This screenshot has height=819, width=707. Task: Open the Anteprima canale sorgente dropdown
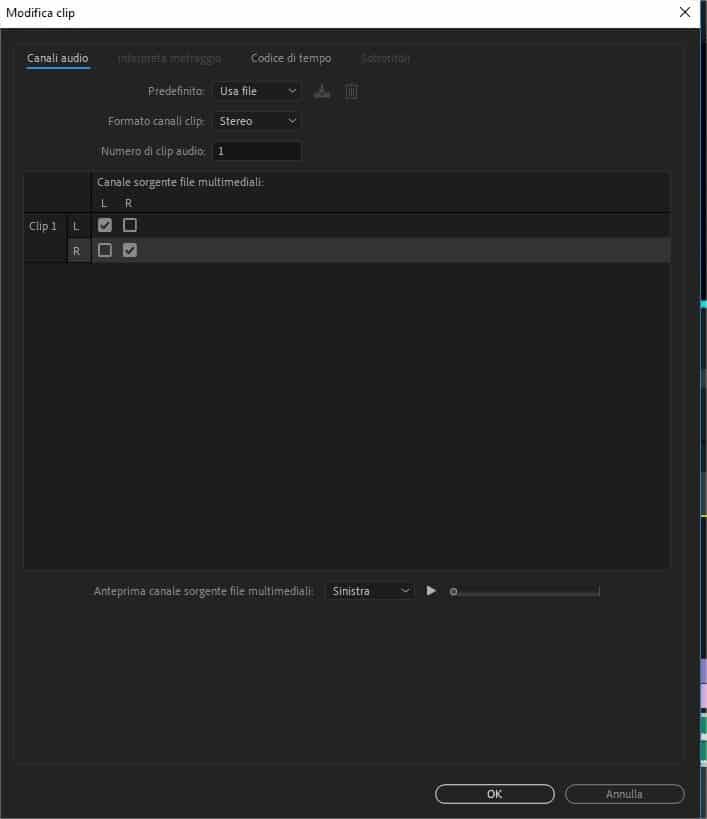pos(369,591)
